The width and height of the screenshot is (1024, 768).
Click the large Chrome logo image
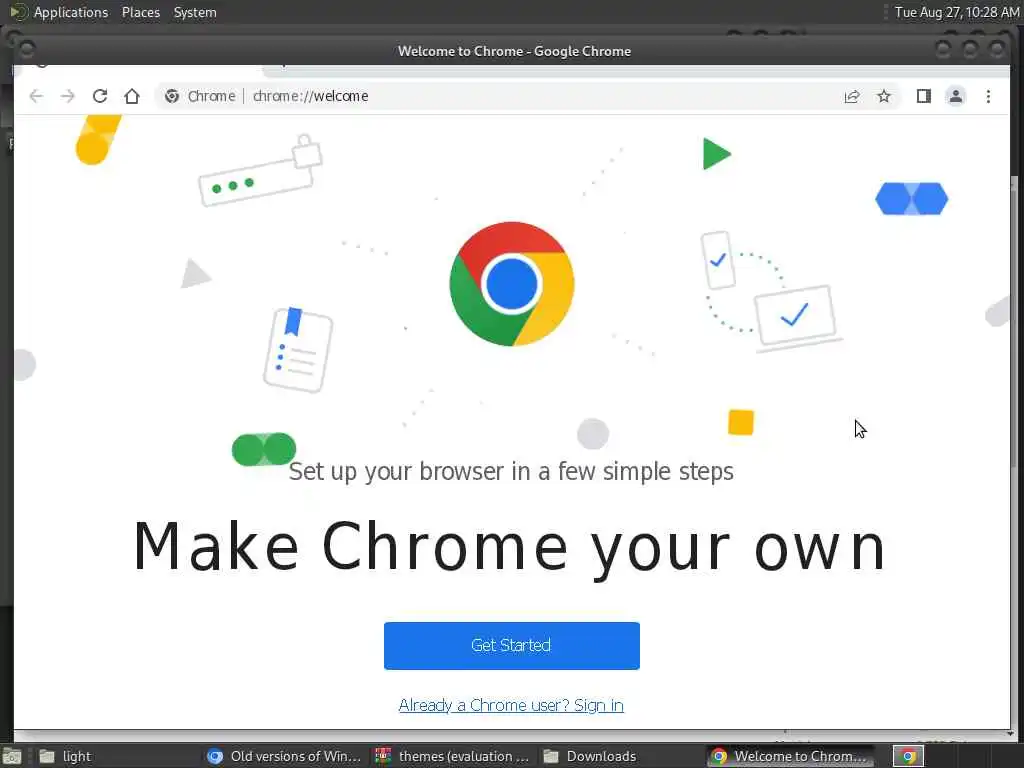tap(512, 284)
